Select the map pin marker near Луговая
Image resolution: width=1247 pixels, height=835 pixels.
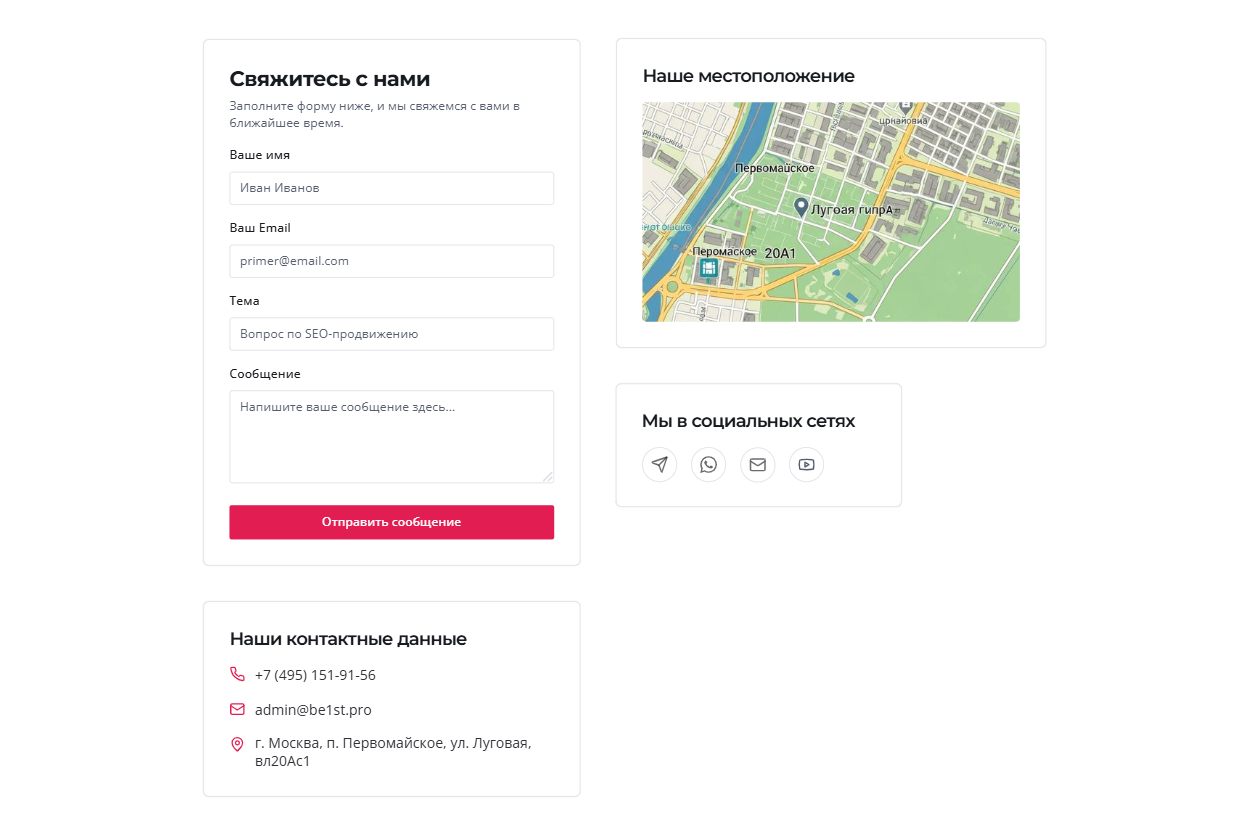[x=801, y=207]
